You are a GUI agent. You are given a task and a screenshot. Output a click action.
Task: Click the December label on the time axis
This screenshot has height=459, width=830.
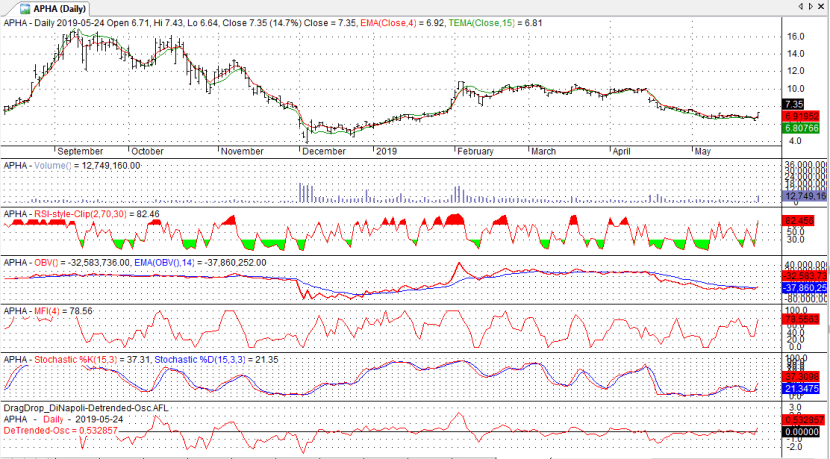[323, 151]
